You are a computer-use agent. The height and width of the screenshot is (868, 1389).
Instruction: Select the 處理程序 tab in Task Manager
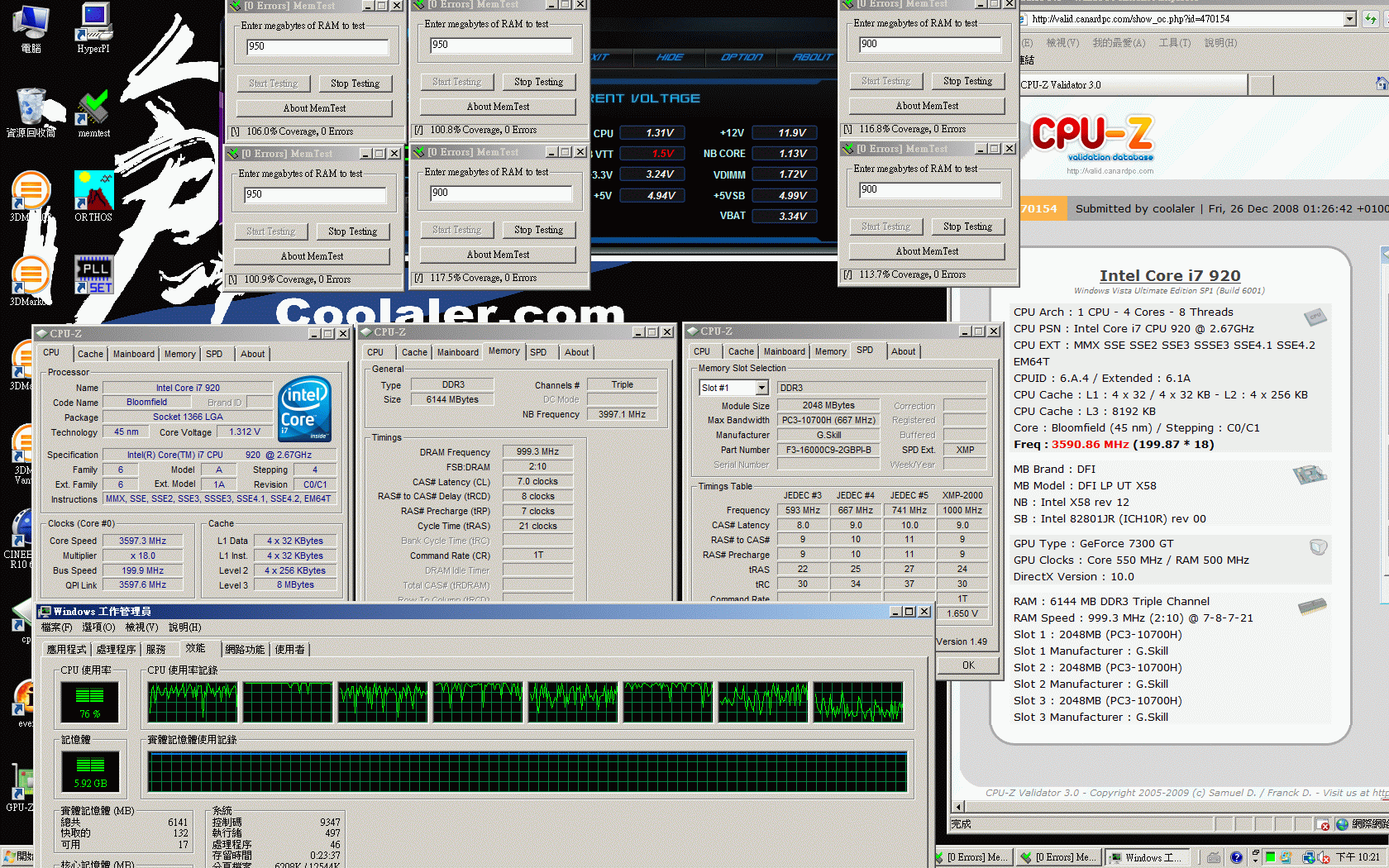point(116,650)
